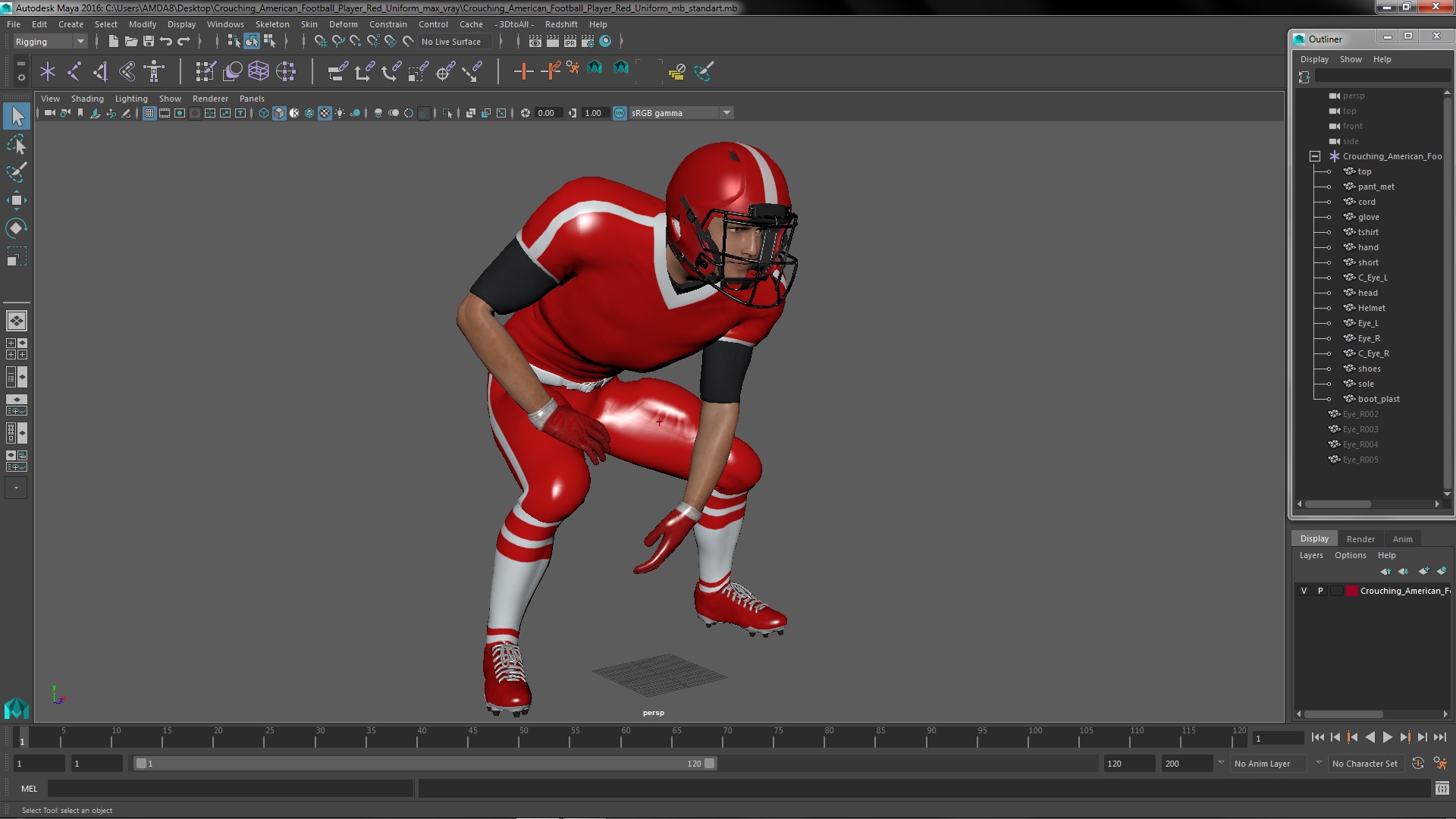The width and height of the screenshot is (1456, 819).
Task: Click the Outliner horizontal scrollbar
Action: coord(1338,504)
